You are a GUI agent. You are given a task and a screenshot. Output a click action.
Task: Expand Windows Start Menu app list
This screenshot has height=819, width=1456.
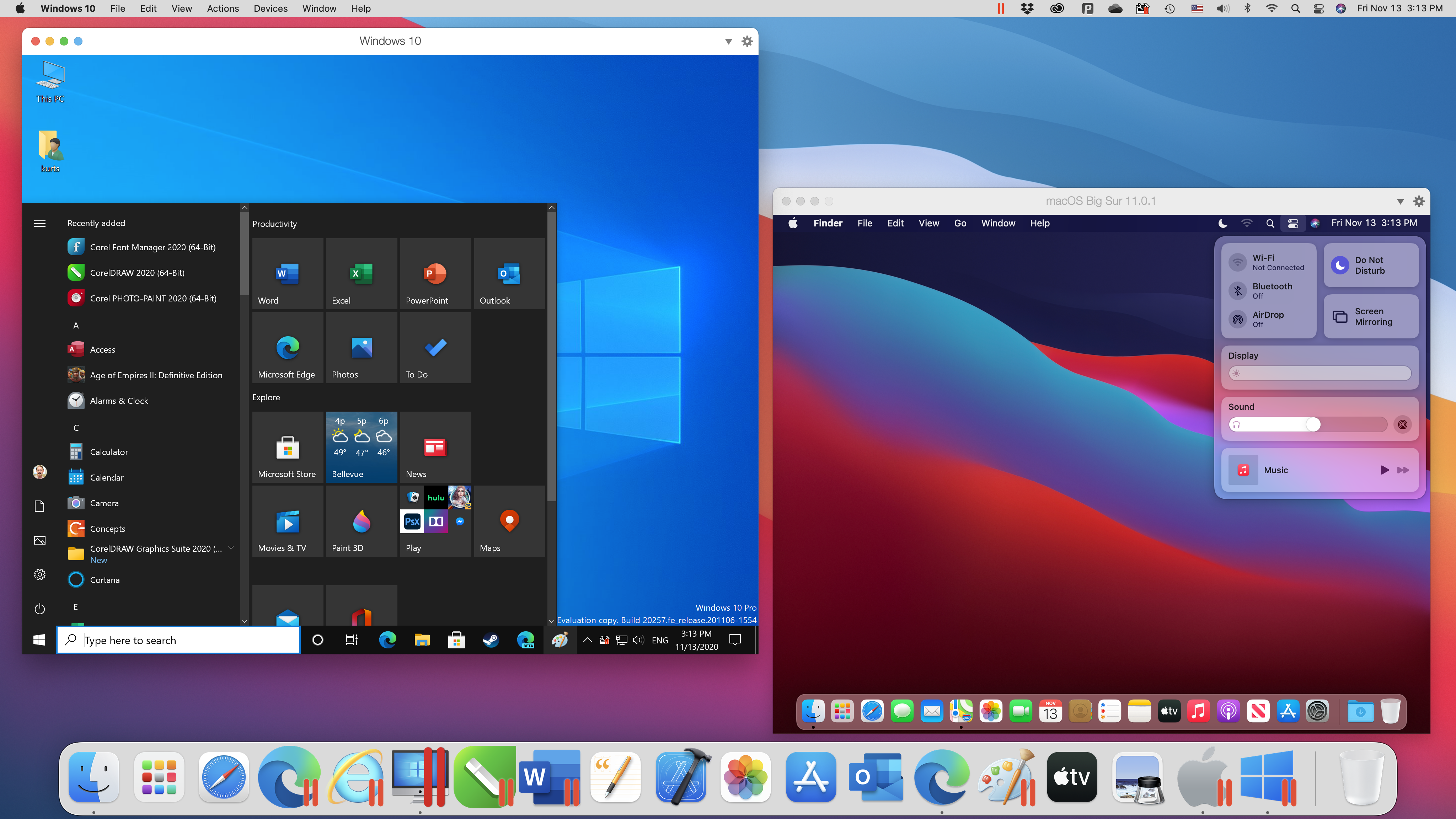click(39, 223)
